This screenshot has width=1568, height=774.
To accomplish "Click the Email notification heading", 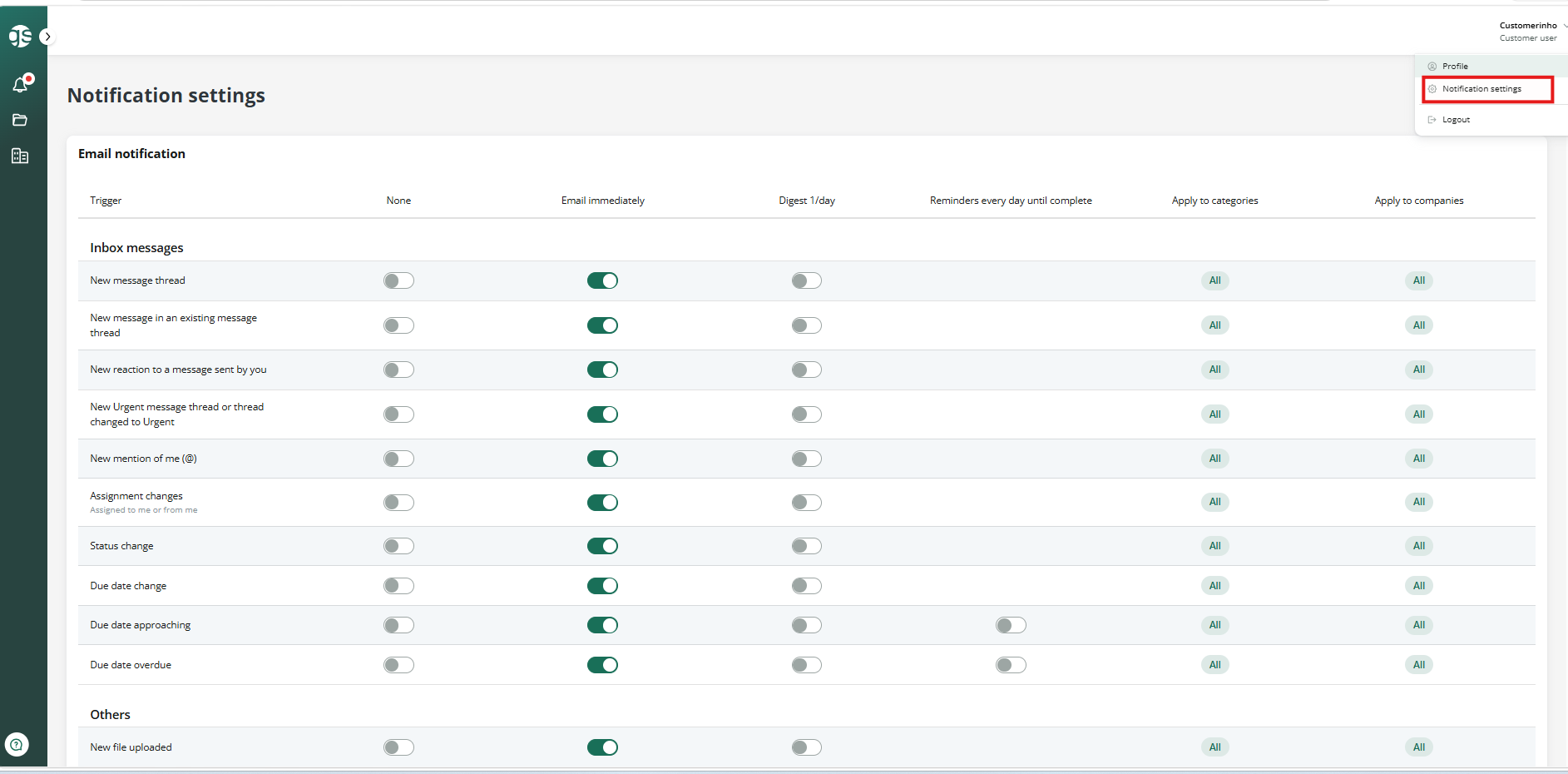I will [131, 154].
